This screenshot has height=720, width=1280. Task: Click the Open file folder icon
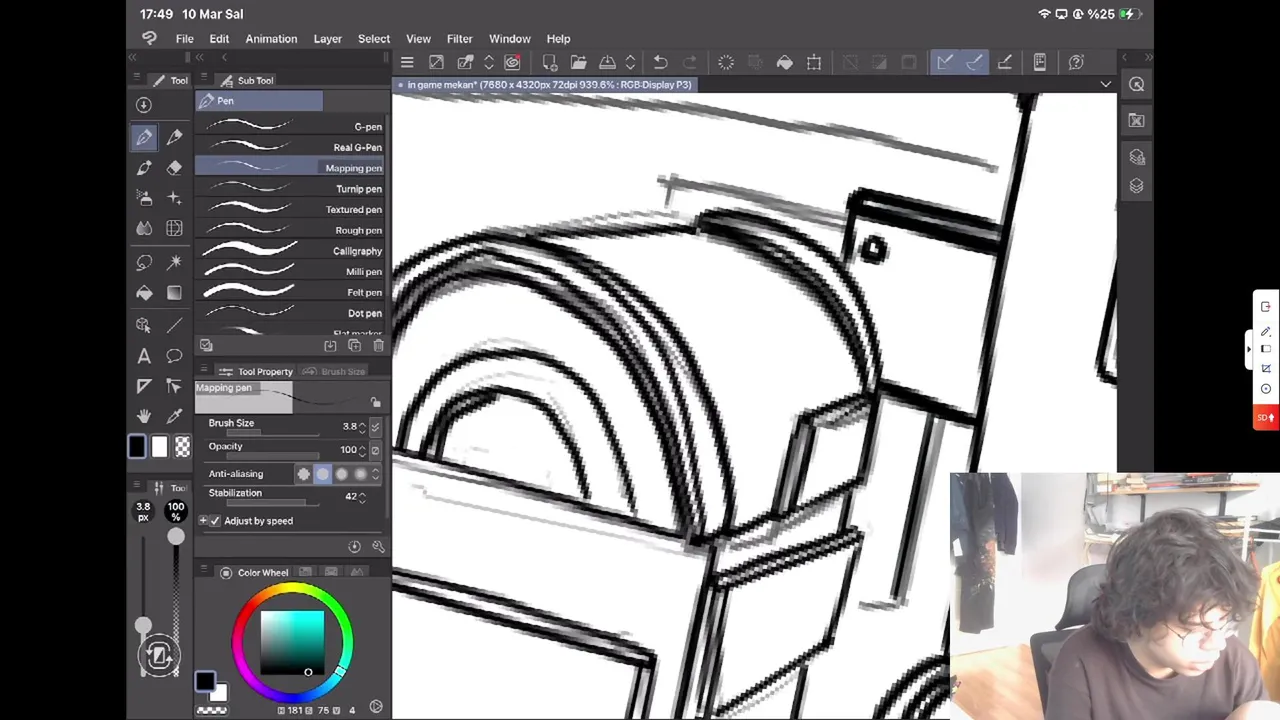578,62
